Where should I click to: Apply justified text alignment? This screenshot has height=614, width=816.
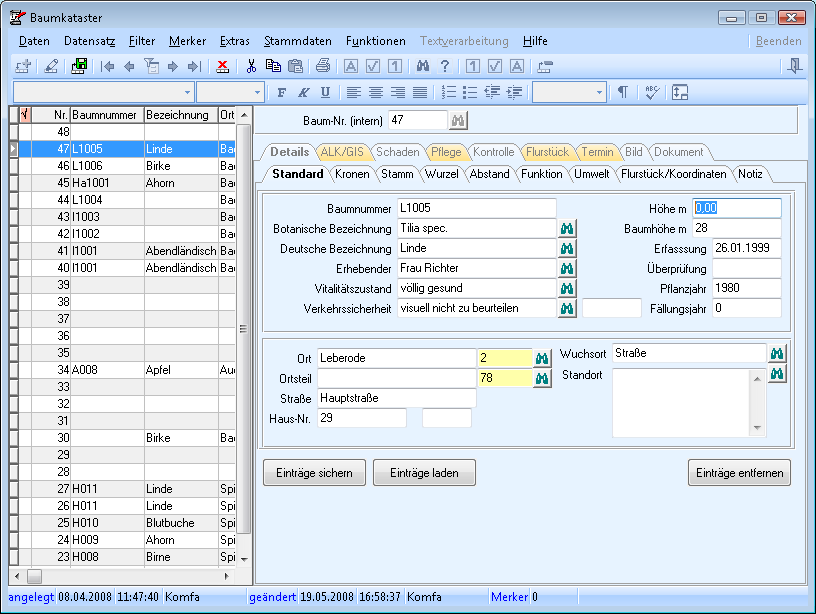point(419,93)
